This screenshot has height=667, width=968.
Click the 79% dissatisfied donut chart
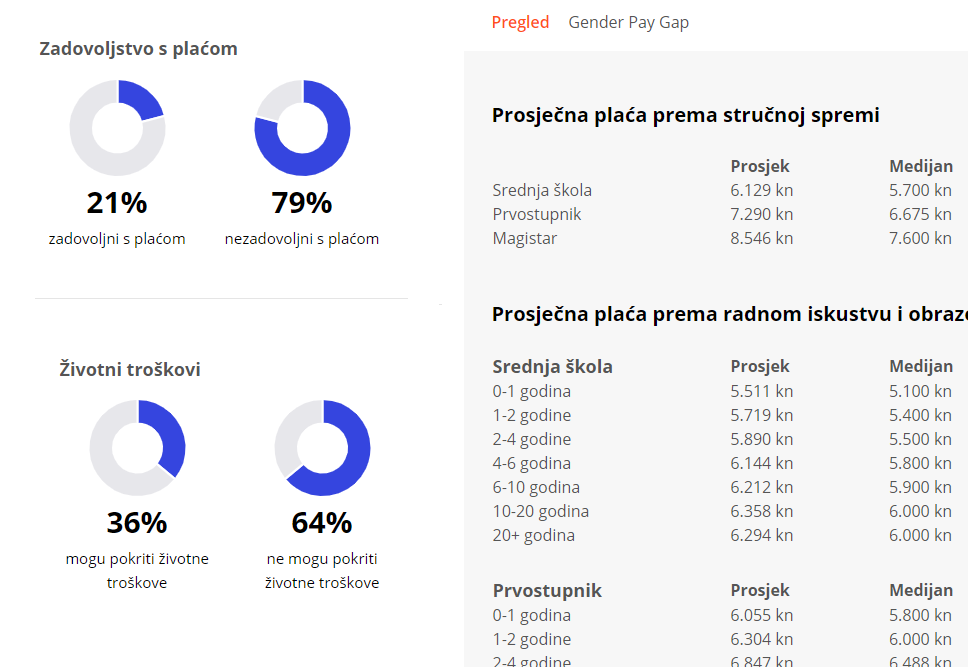point(302,128)
